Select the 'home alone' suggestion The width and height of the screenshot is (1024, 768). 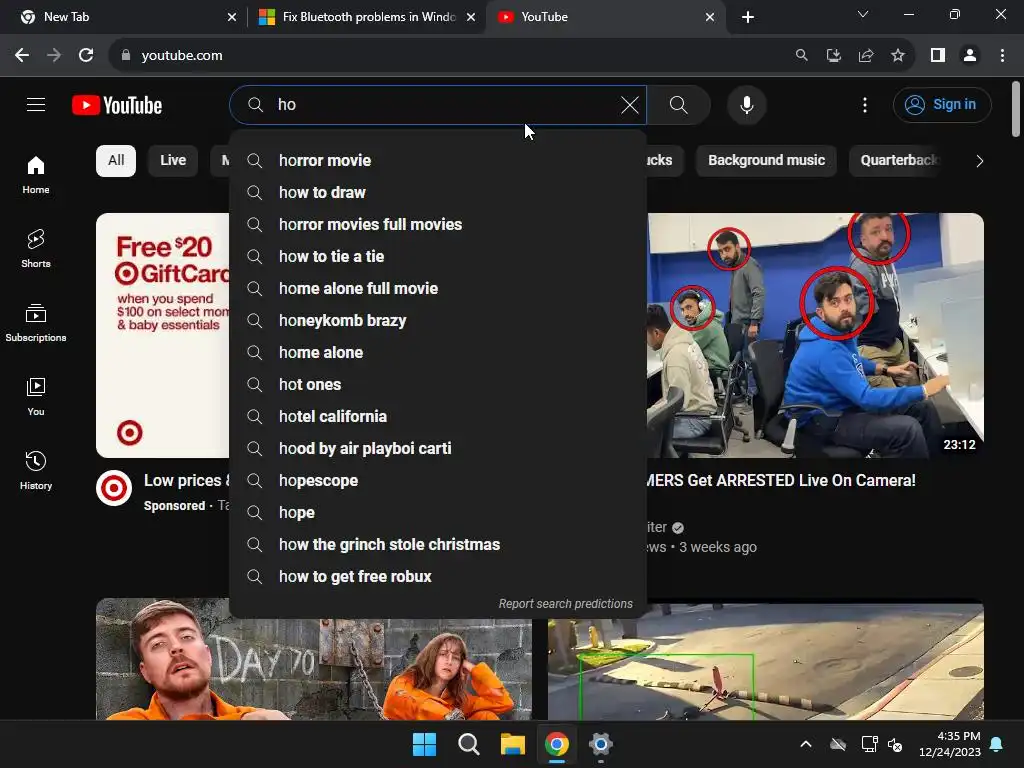(438, 353)
